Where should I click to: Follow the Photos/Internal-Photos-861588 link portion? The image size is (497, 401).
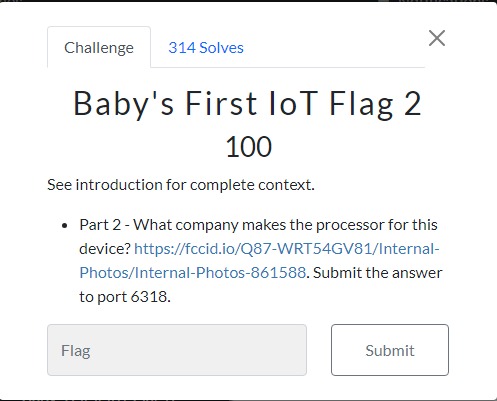tap(192, 273)
